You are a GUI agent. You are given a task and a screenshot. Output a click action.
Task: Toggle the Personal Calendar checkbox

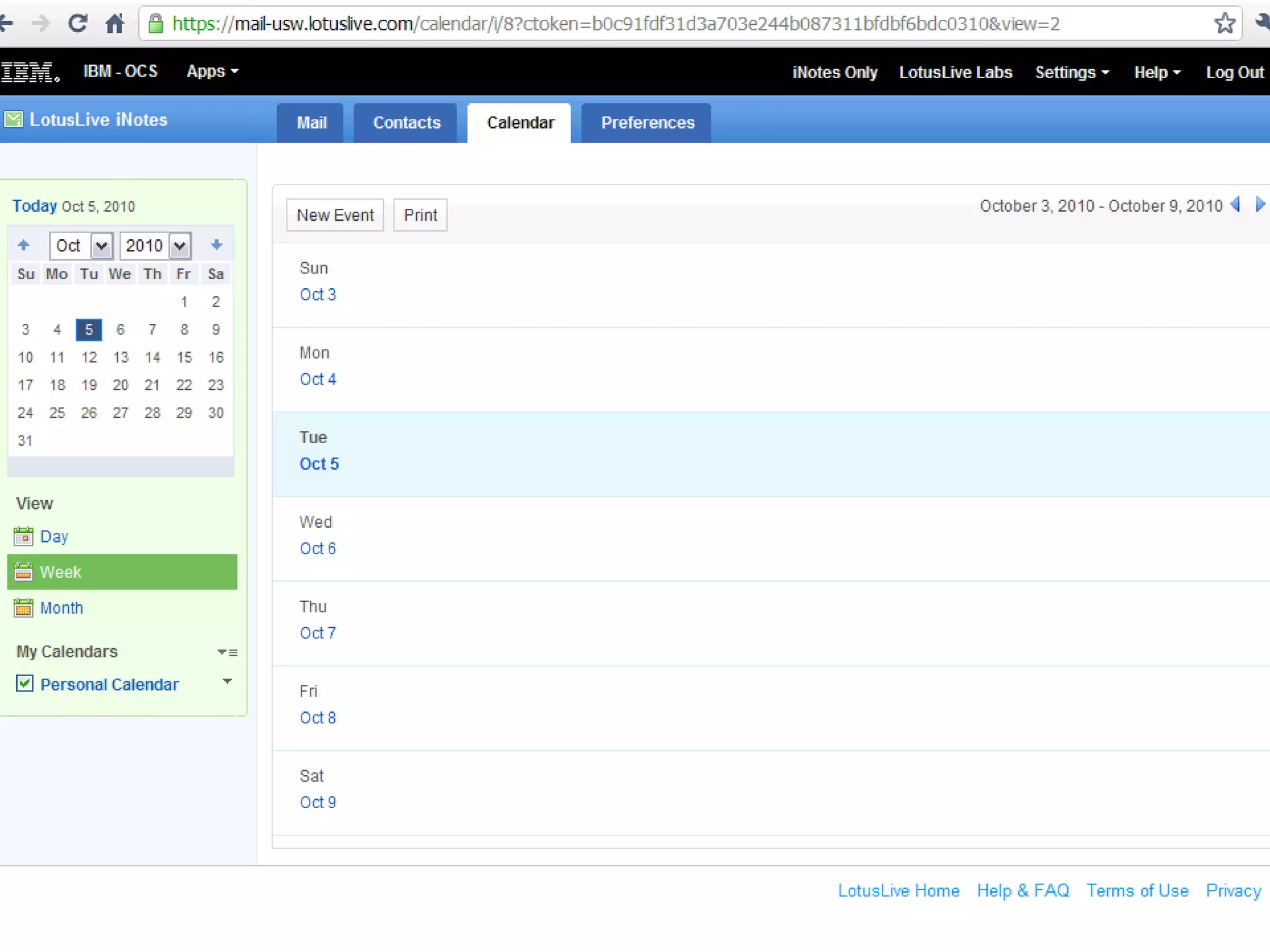[x=24, y=683]
